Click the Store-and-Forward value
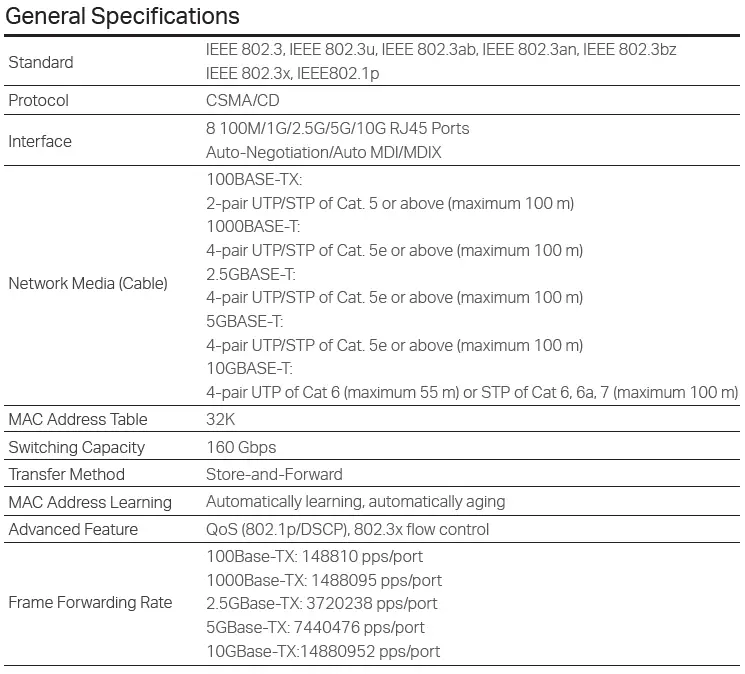The height and width of the screenshot is (674, 745). click(x=274, y=474)
